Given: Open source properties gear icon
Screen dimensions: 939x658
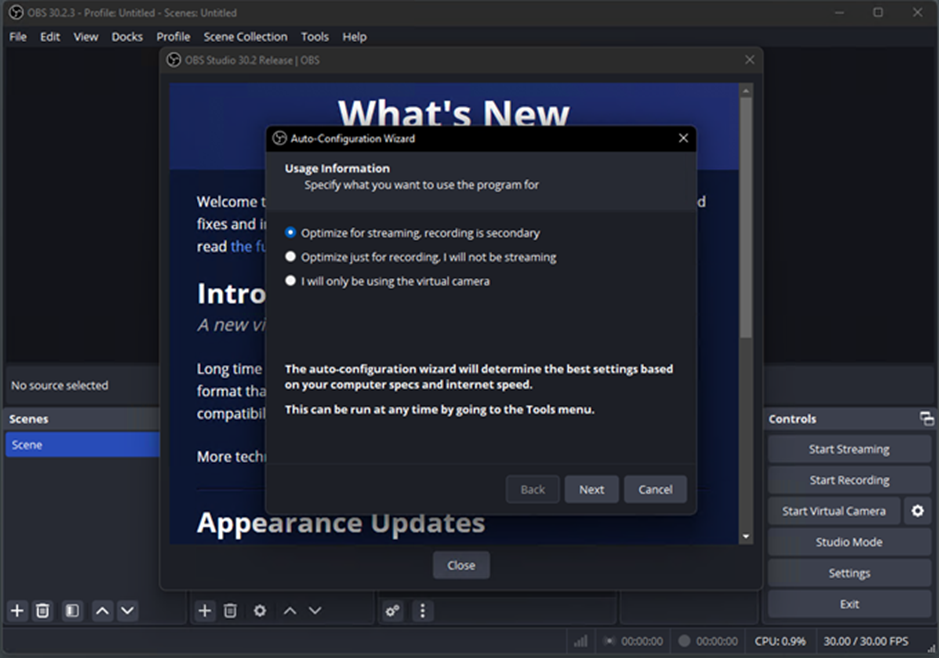Looking at the screenshot, I should pos(260,610).
